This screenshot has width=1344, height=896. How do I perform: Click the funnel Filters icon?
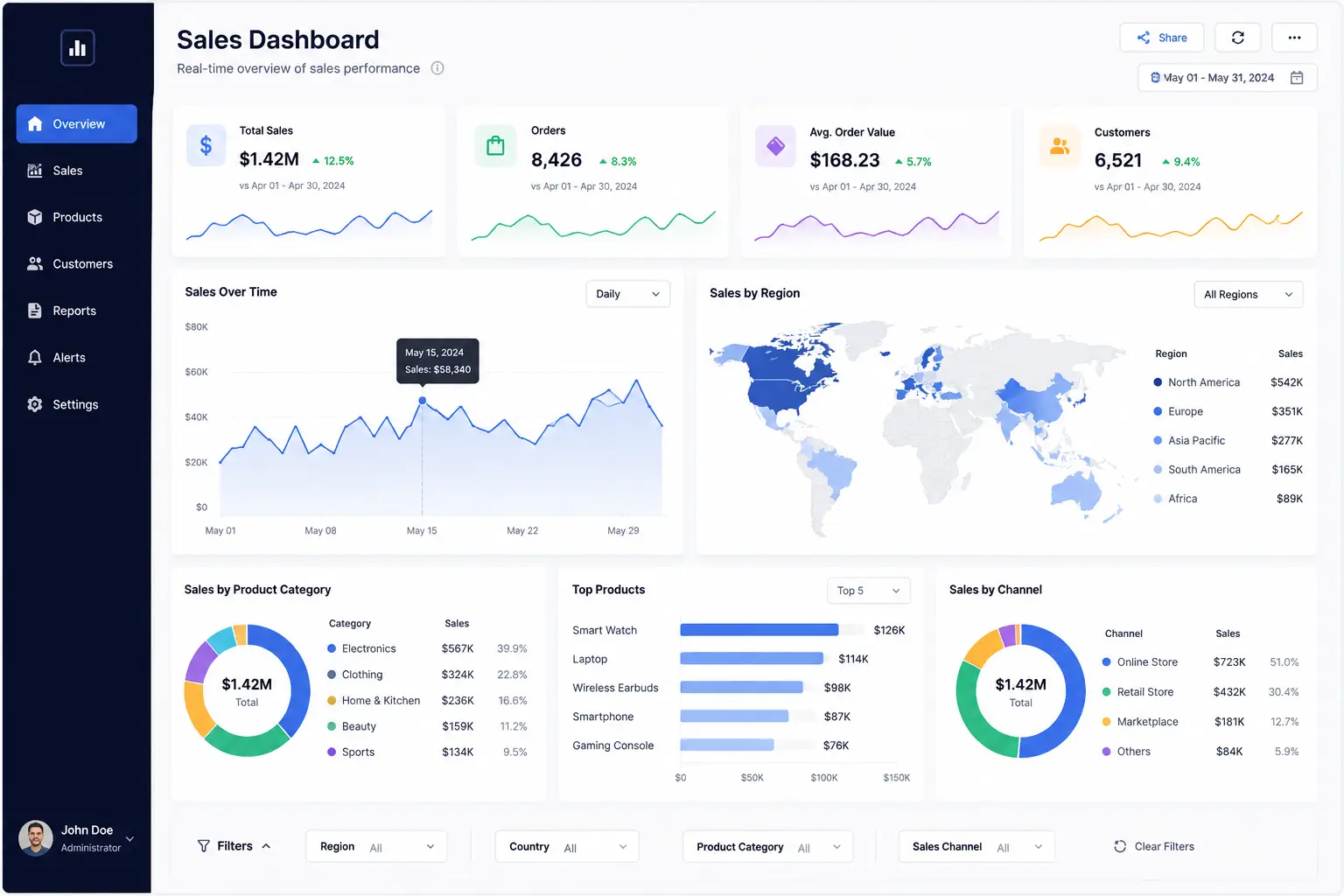point(204,846)
